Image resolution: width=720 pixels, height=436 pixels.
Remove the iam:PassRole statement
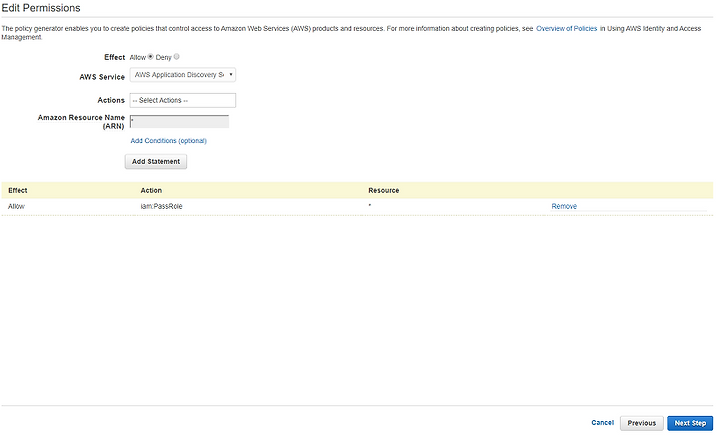pos(564,207)
